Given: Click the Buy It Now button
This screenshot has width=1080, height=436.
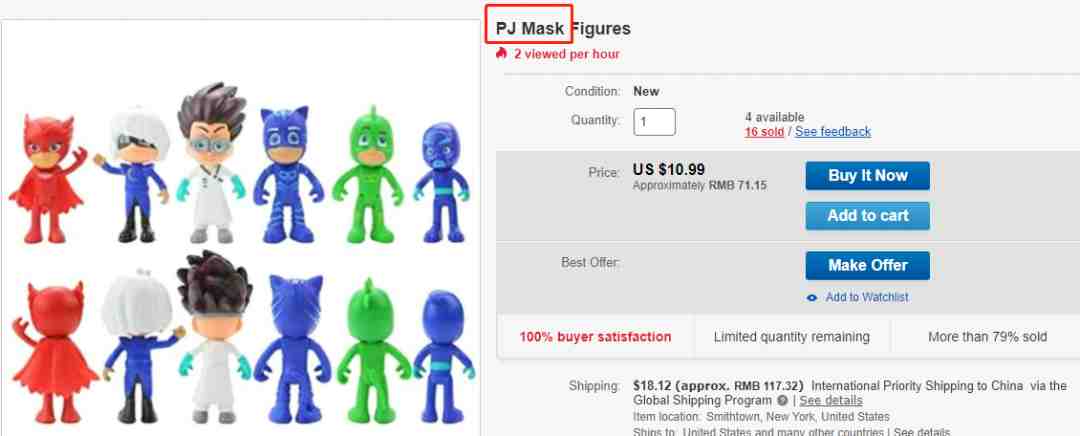Looking at the screenshot, I should [867, 176].
